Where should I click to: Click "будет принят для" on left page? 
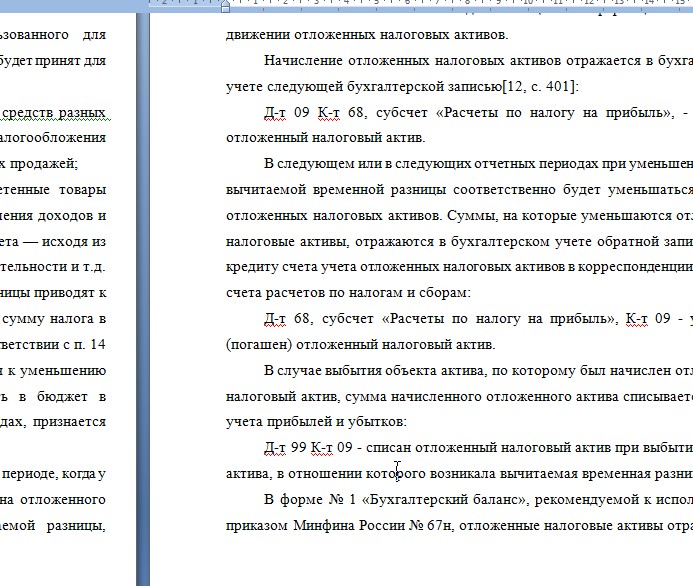click(53, 61)
